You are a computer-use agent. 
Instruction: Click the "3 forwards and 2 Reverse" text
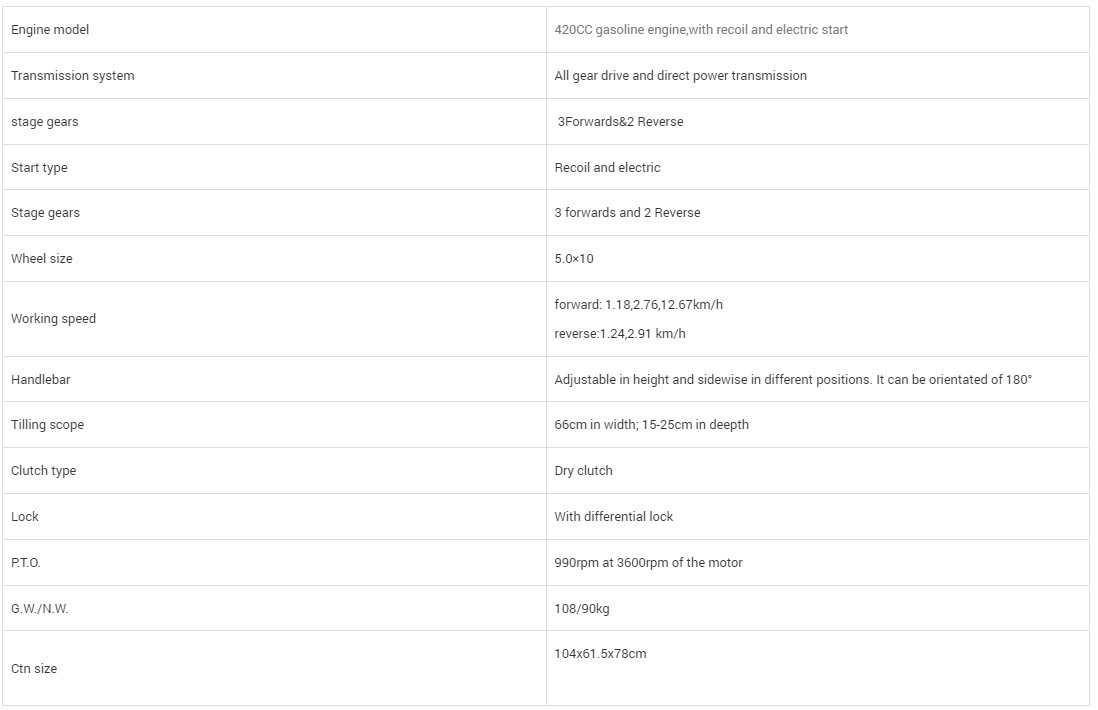point(627,213)
